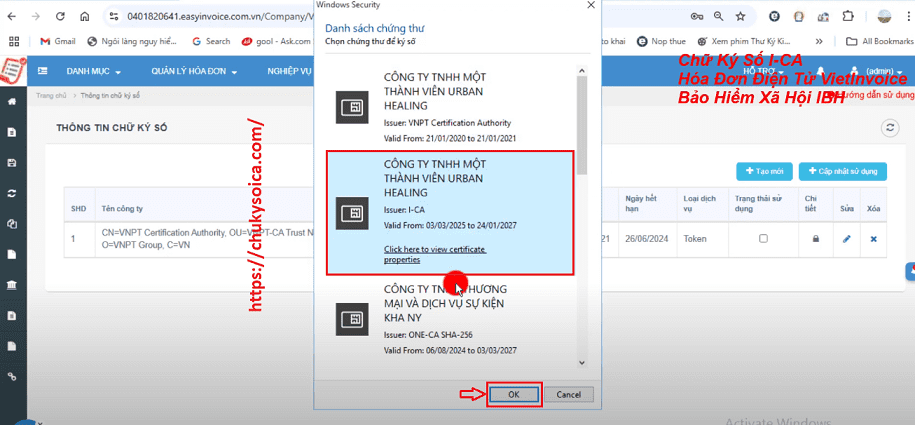Click the certificate list scroll-down arrow

(x=581, y=363)
